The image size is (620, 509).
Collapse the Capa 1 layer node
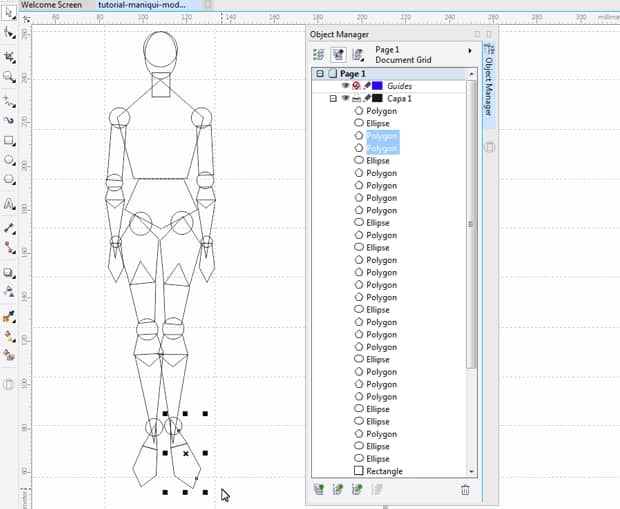pyautogui.click(x=333, y=99)
